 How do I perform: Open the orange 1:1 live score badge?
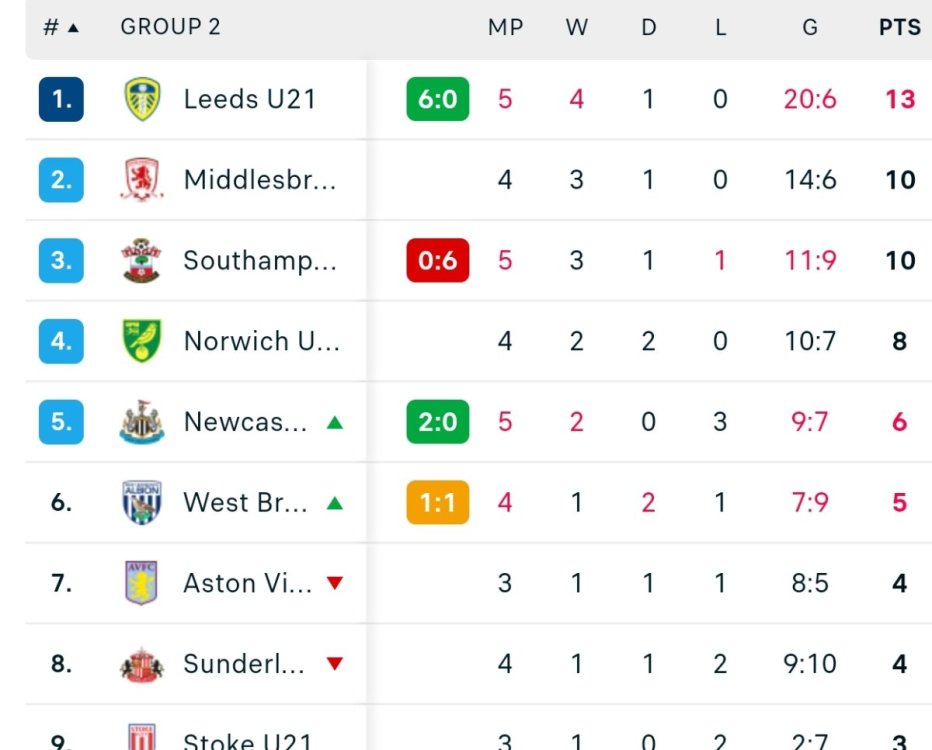coord(437,502)
